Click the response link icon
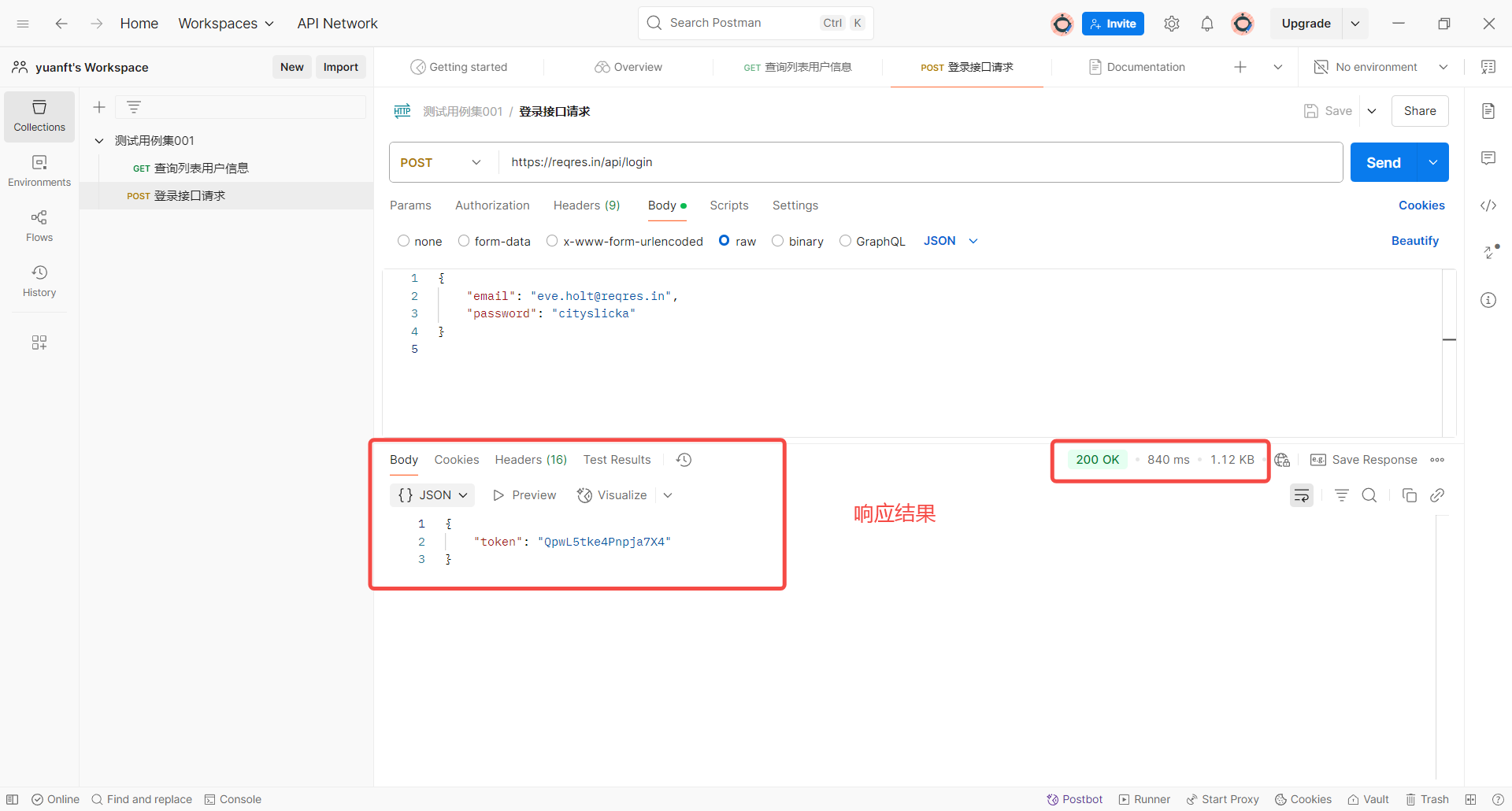 point(1437,495)
